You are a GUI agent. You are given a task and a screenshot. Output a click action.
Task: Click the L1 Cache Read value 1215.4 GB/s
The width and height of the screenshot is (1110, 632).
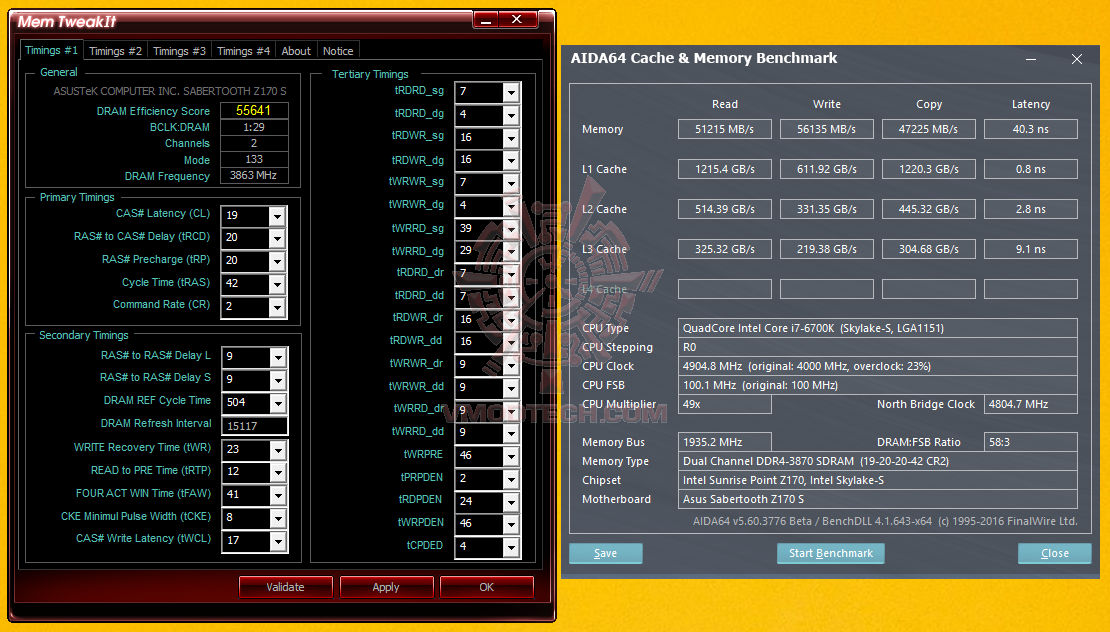tap(724, 169)
